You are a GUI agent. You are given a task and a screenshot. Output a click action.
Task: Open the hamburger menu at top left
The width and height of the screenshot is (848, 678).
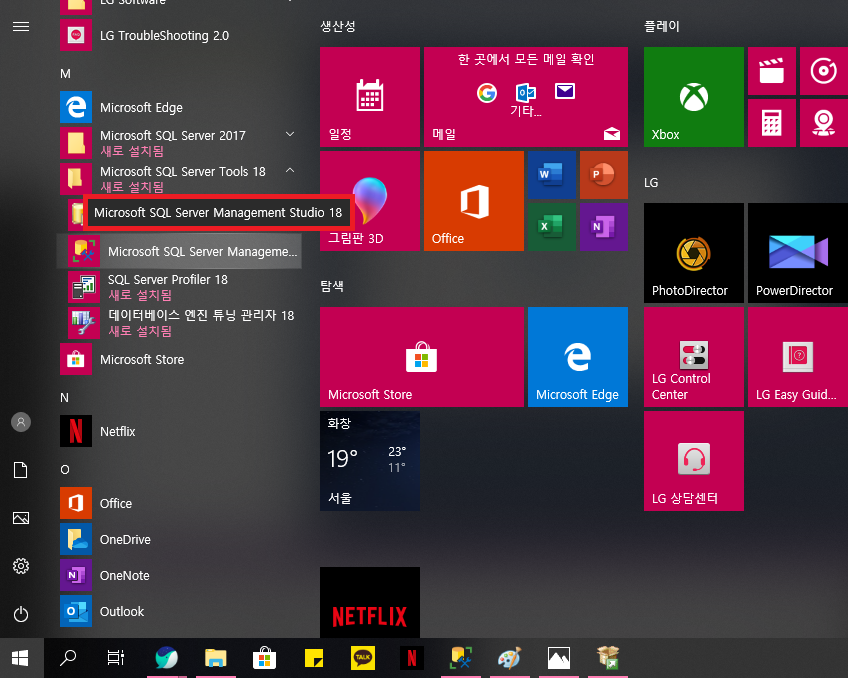pos(21,26)
